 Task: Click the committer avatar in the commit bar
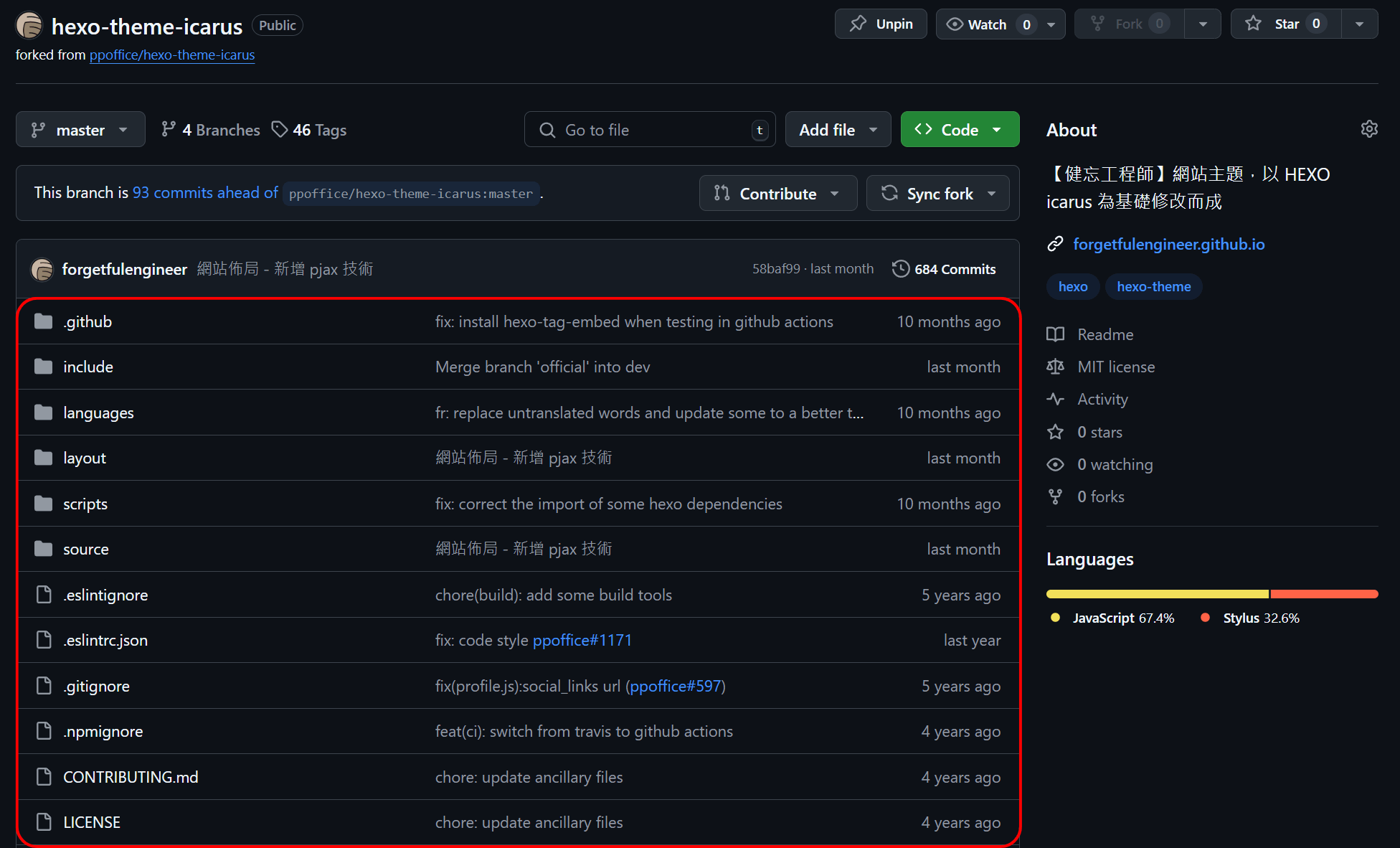(42, 270)
